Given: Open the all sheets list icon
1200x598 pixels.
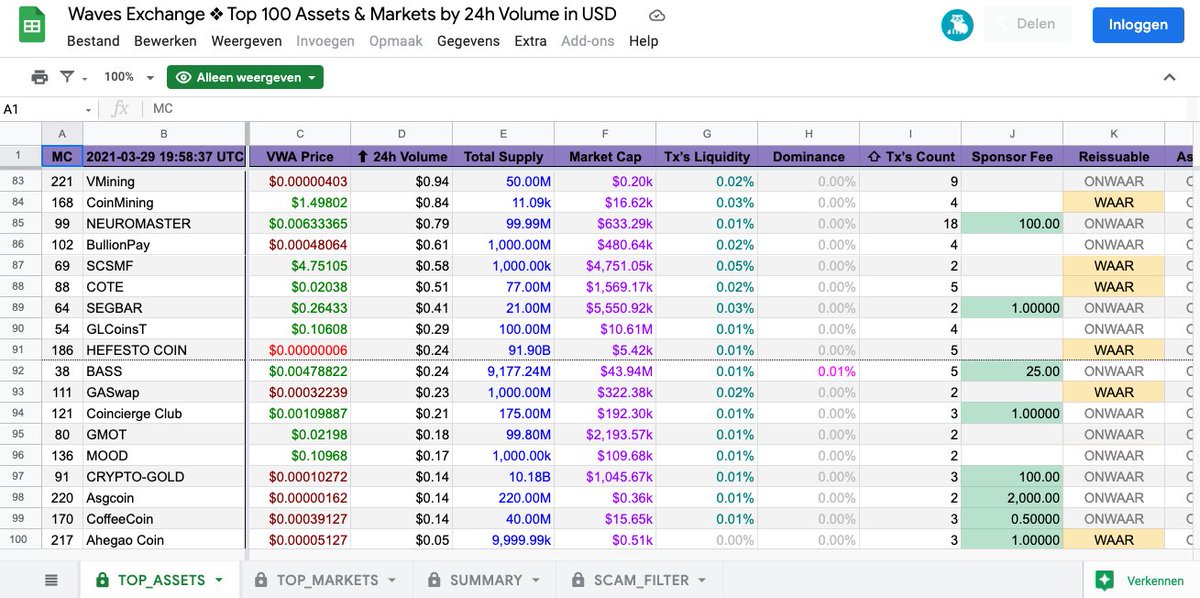Looking at the screenshot, I should (x=51, y=580).
